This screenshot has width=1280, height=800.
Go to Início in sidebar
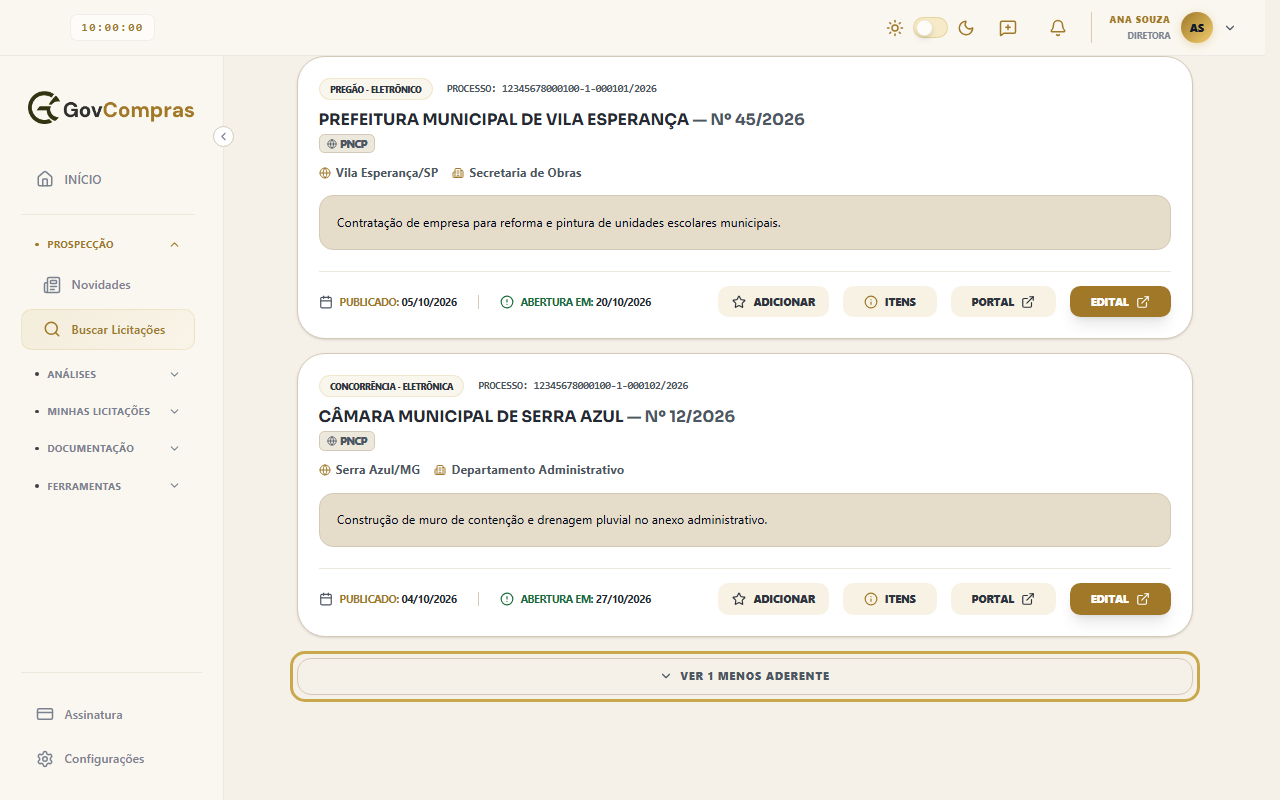pyautogui.click(x=108, y=180)
